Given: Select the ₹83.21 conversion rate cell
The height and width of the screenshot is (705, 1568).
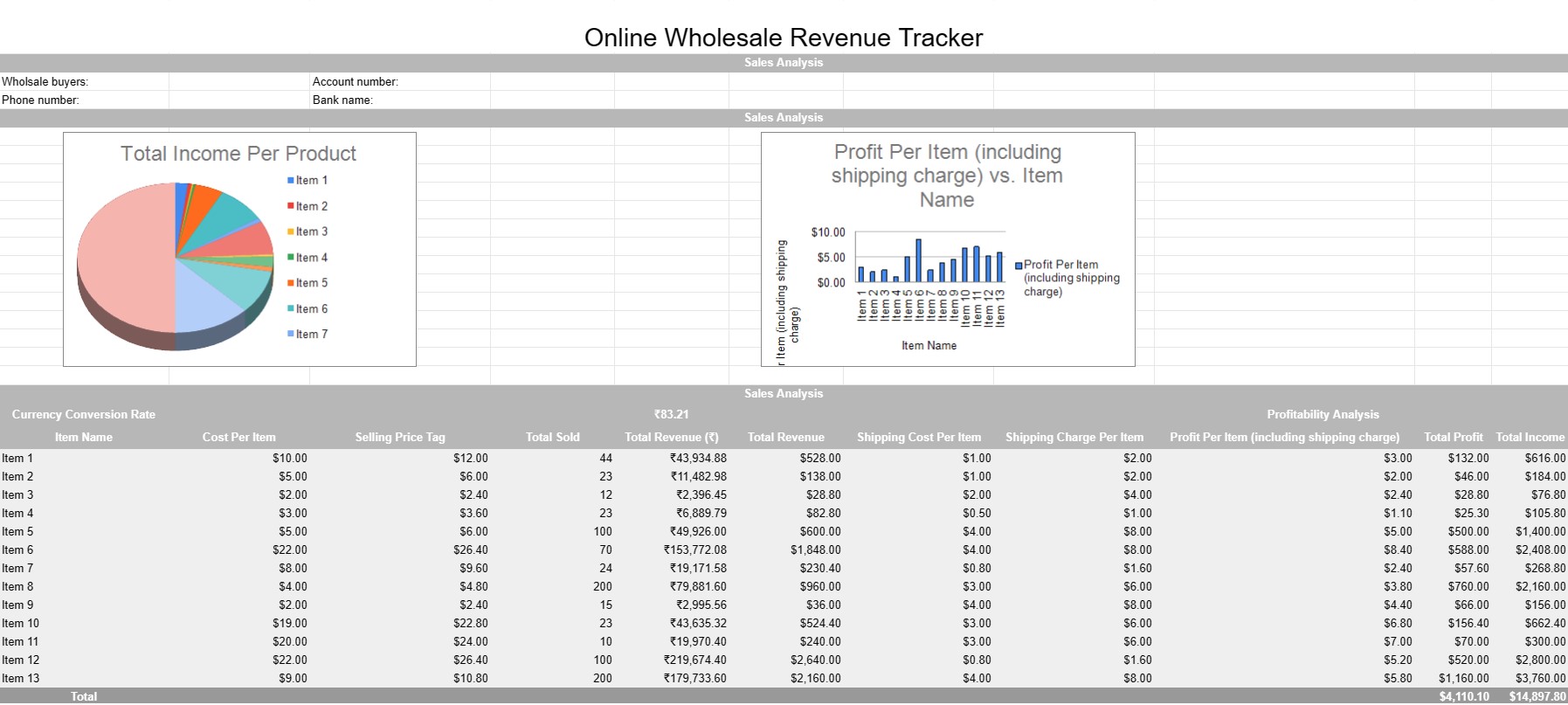Looking at the screenshot, I should [671, 415].
